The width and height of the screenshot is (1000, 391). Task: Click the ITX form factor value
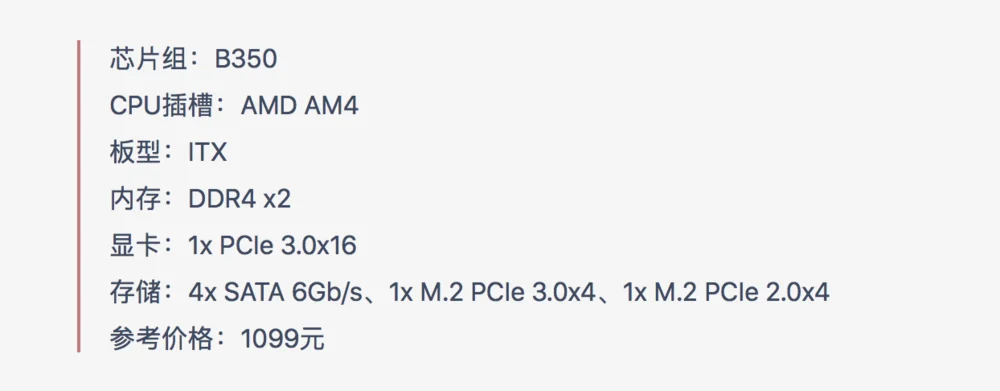point(207,153)
